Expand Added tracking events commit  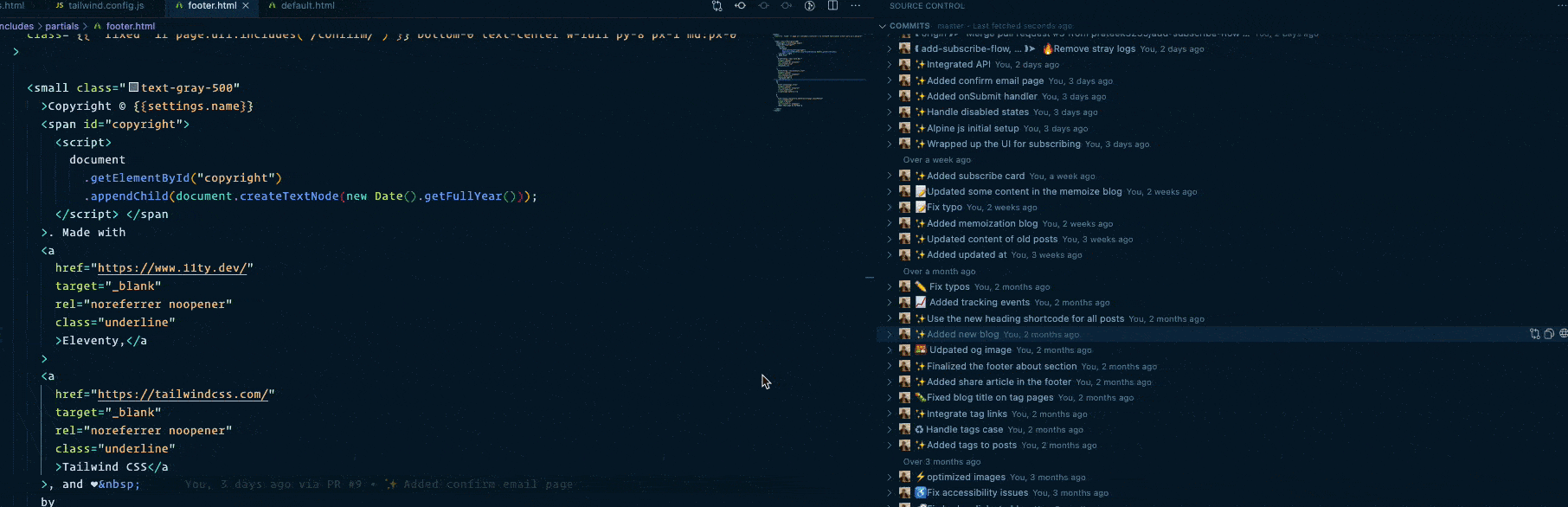coord(889,303)
